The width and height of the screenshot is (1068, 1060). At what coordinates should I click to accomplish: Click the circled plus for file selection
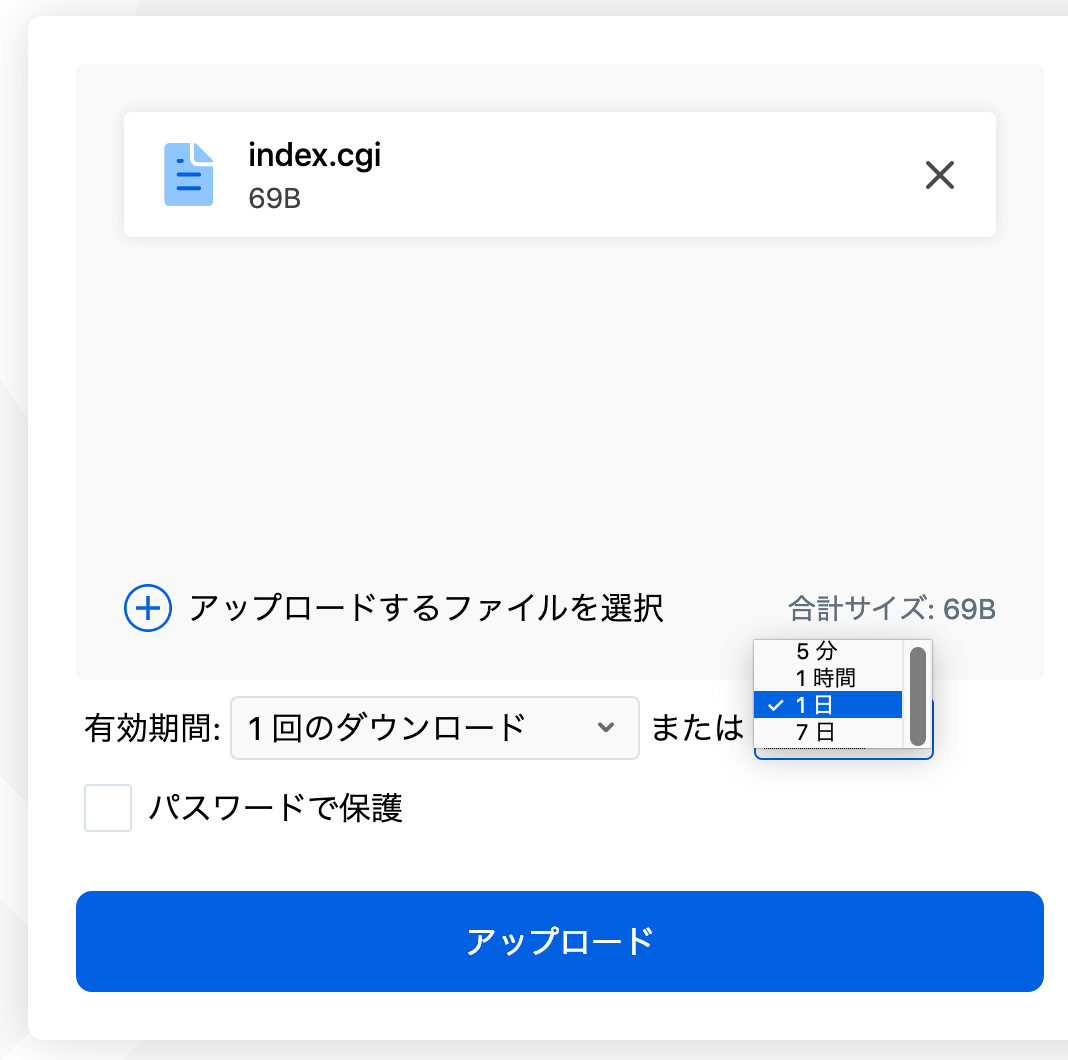(147, 608)
